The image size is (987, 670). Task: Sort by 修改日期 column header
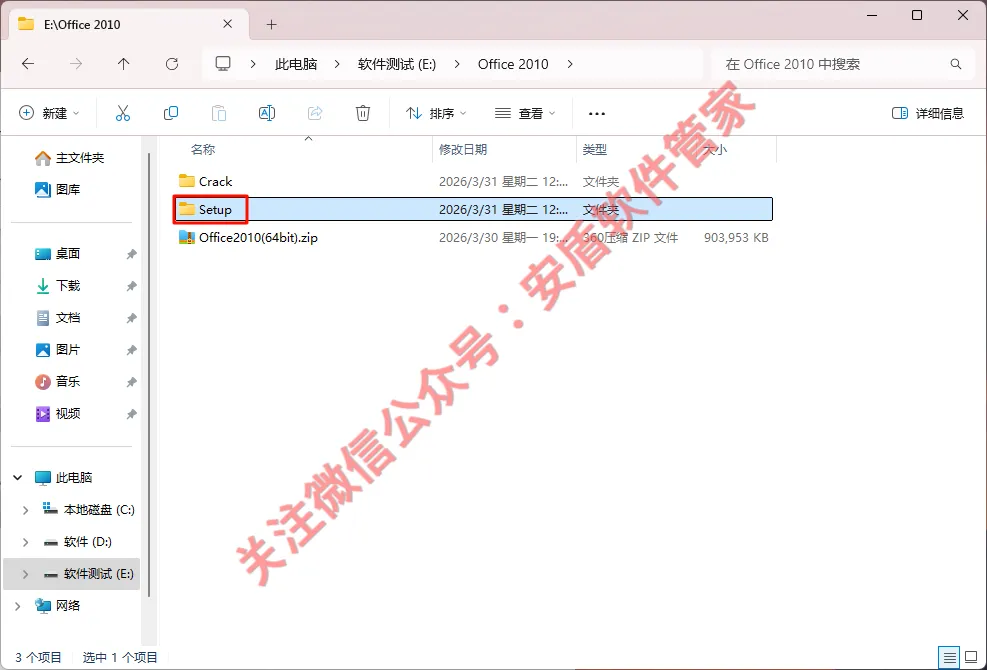point(463,149)
